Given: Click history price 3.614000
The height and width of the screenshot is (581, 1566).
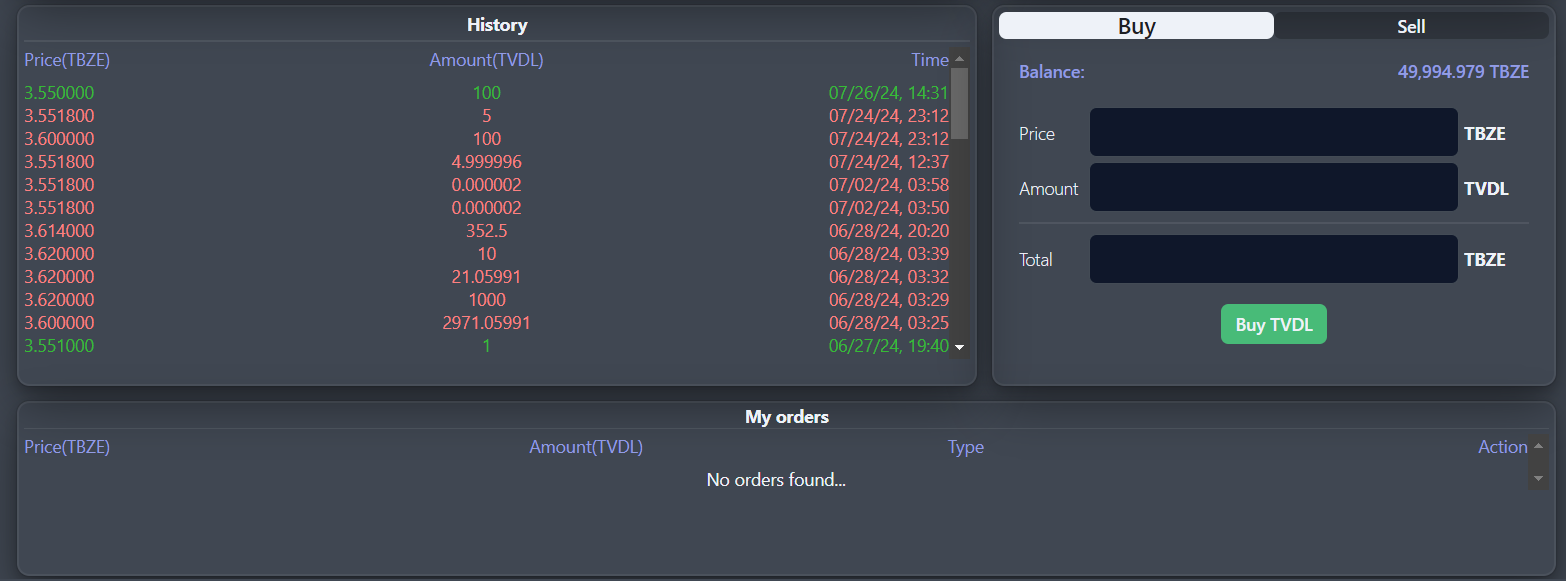Looking at the screenshot, I should click(59, 231).
